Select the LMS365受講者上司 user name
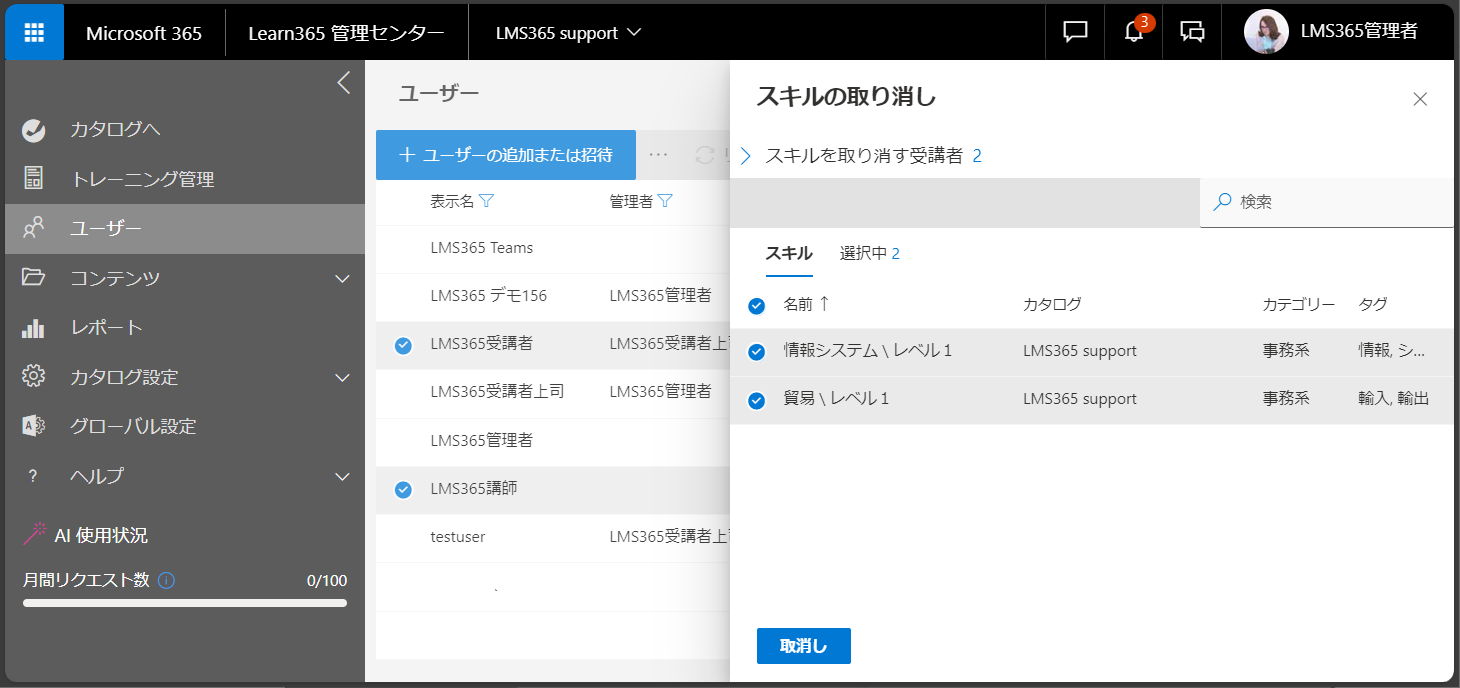Image resolution: width=1460 pixels, height=688 pixels. (x=497, y=391)
